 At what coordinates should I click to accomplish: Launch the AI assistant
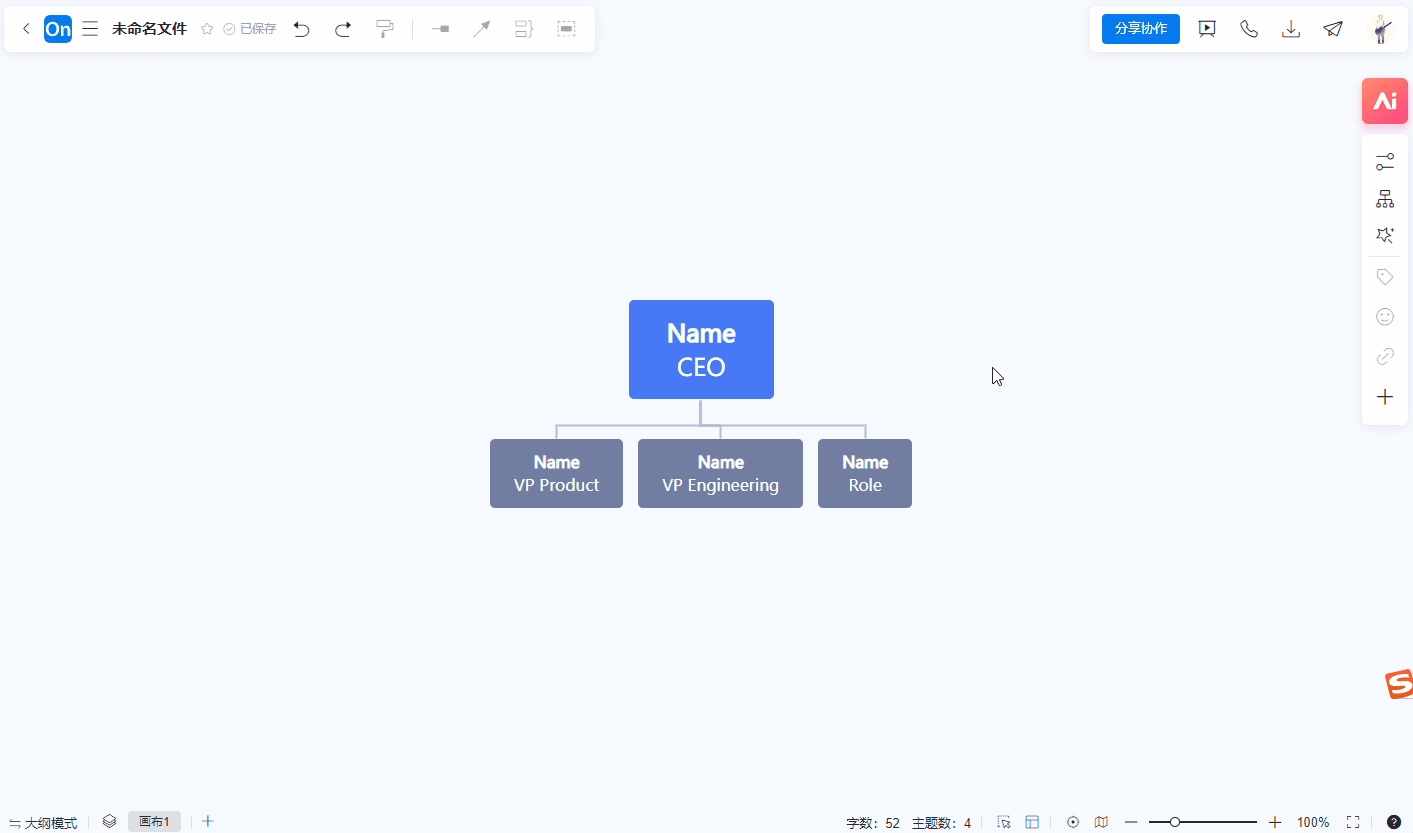(1385, 101)
